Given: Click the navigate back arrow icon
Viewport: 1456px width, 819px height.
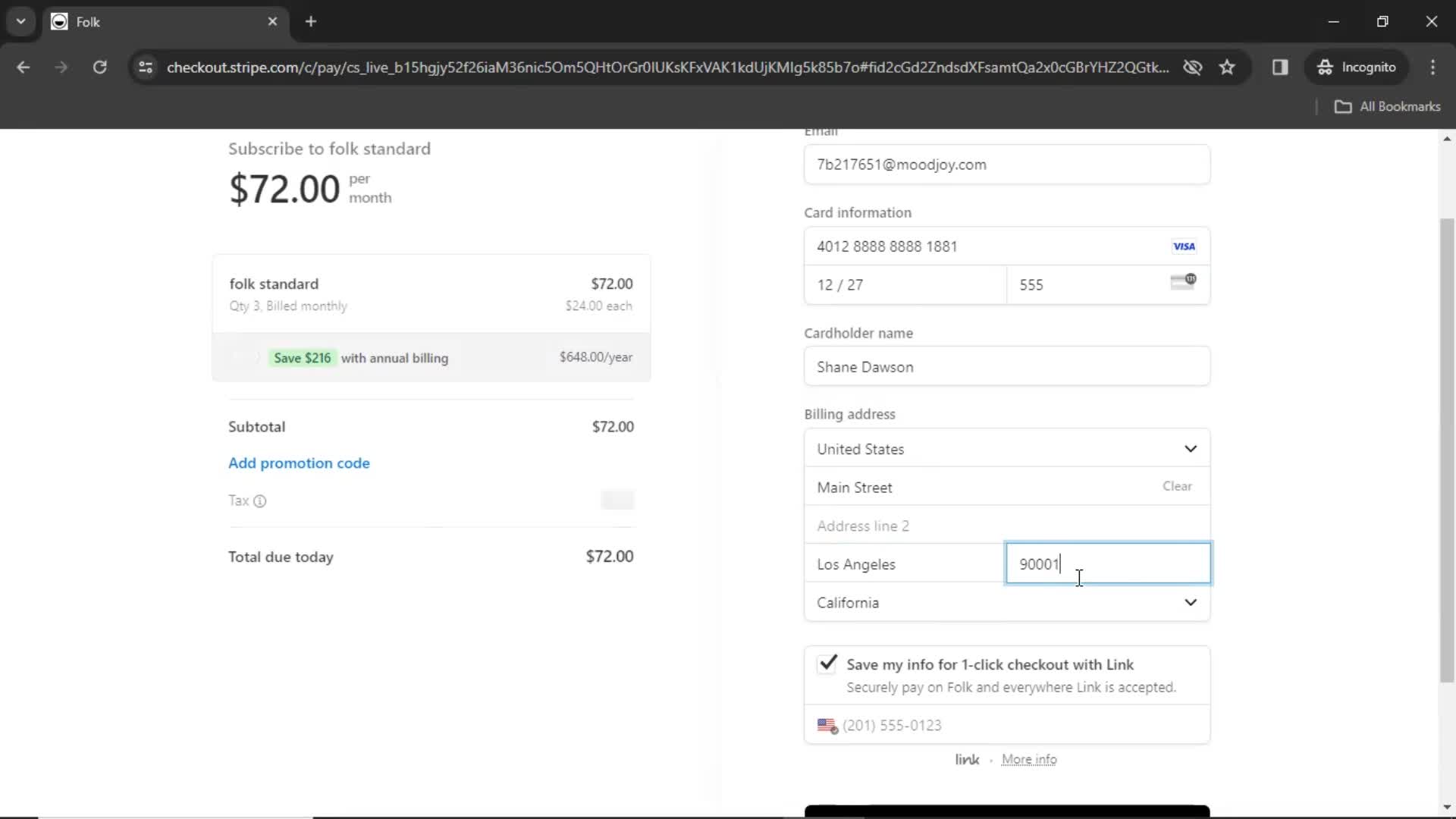Looking at the screenshot, I should [x=24, y=66].
